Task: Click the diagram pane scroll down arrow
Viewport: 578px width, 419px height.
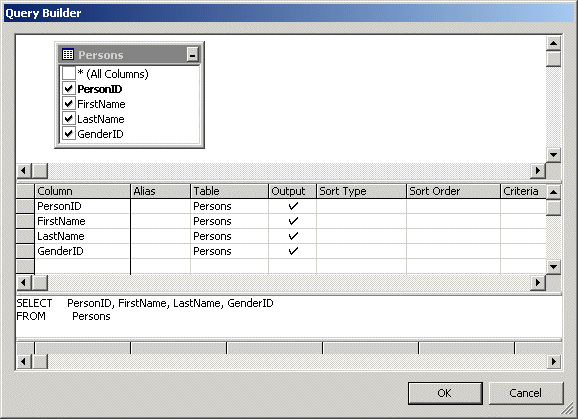Action: 553,155
